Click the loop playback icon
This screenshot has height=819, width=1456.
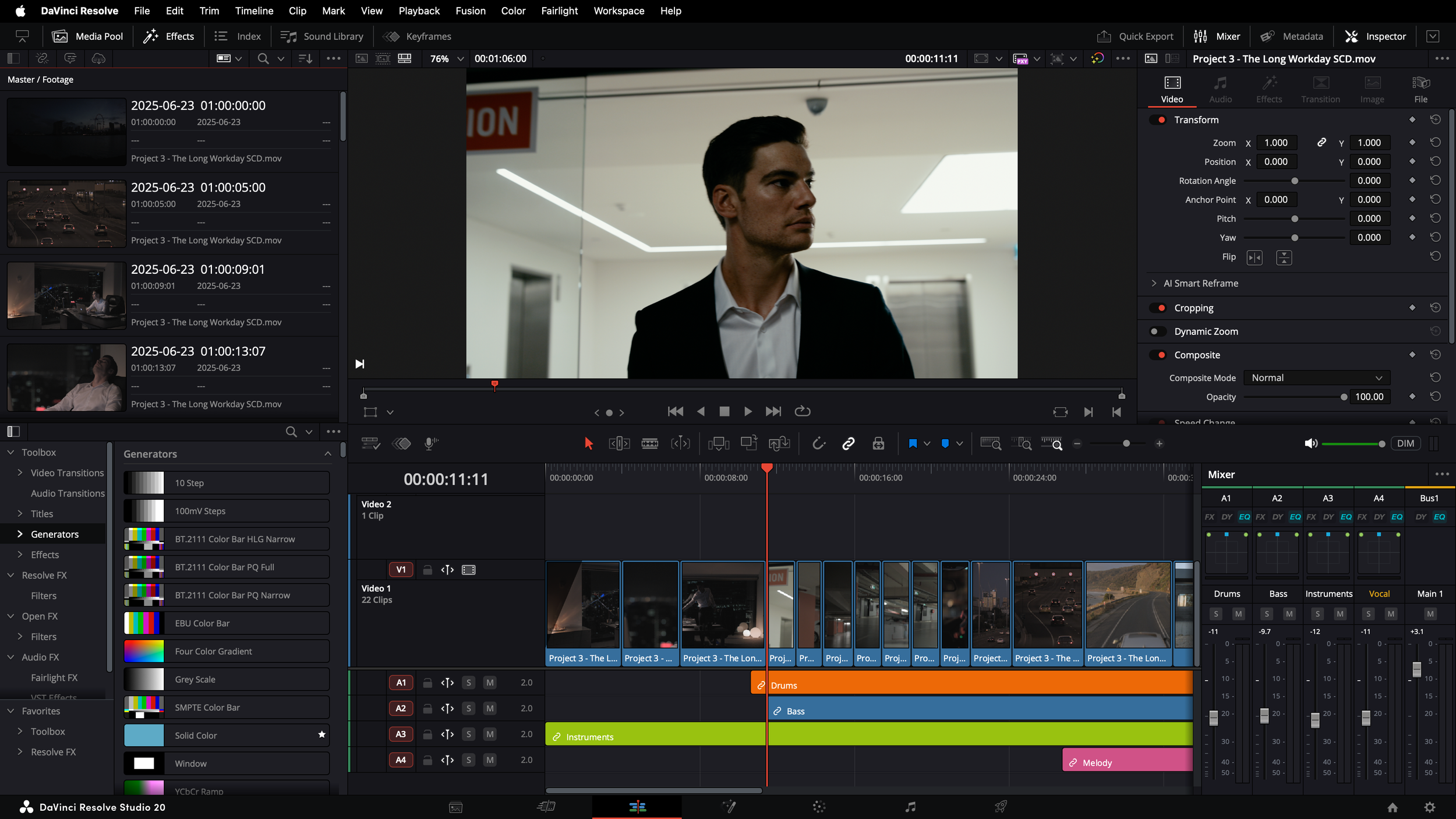click(802, 411)
